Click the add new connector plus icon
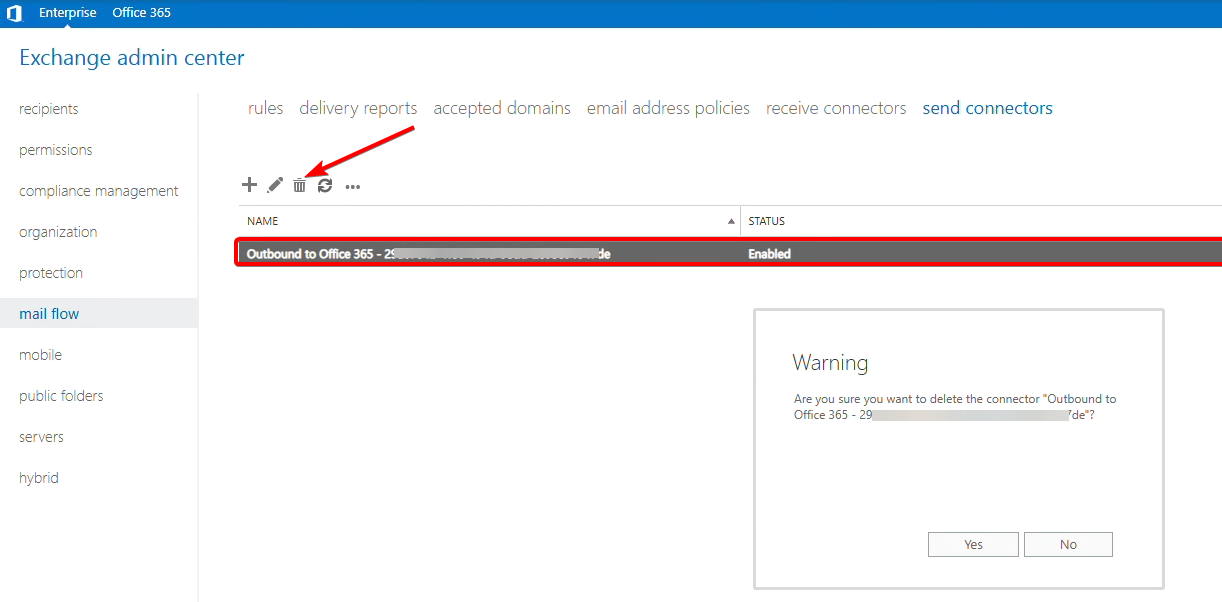Viewport: 1222px width, 602px height. click(250, 185)
